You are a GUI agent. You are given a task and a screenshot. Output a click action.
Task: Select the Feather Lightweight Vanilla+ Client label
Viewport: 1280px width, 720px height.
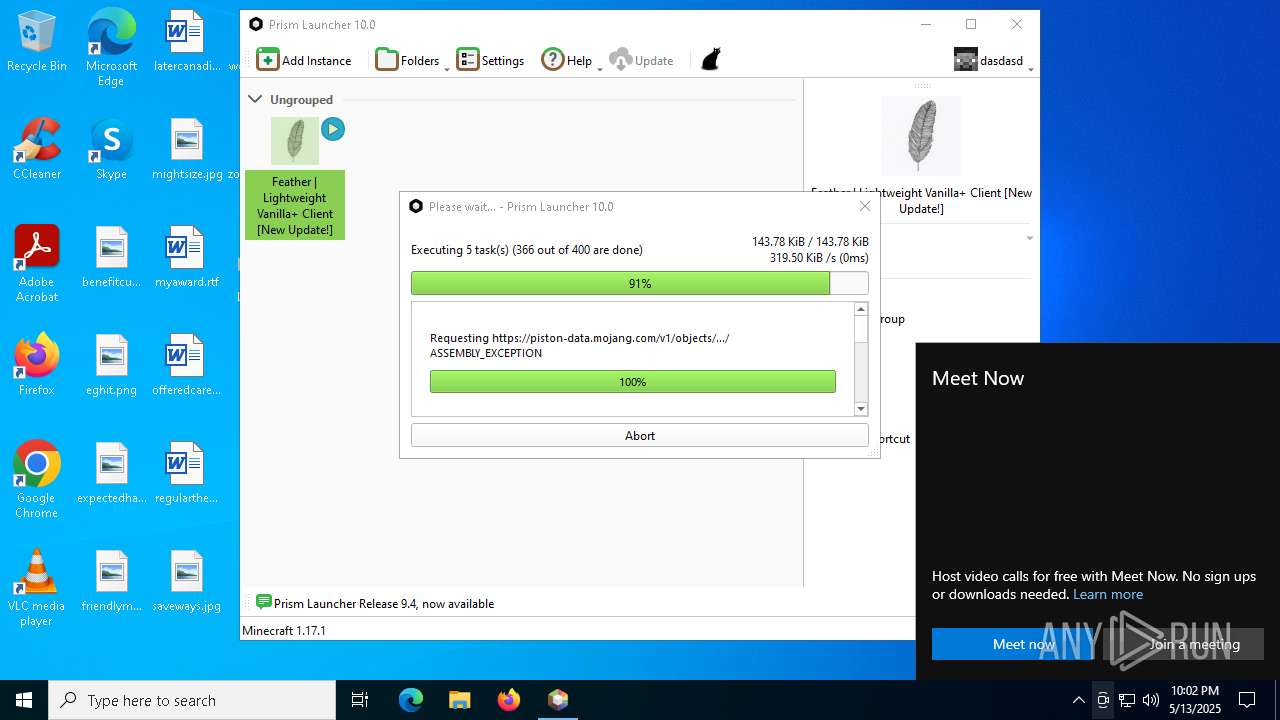click(x=295, y=205)
